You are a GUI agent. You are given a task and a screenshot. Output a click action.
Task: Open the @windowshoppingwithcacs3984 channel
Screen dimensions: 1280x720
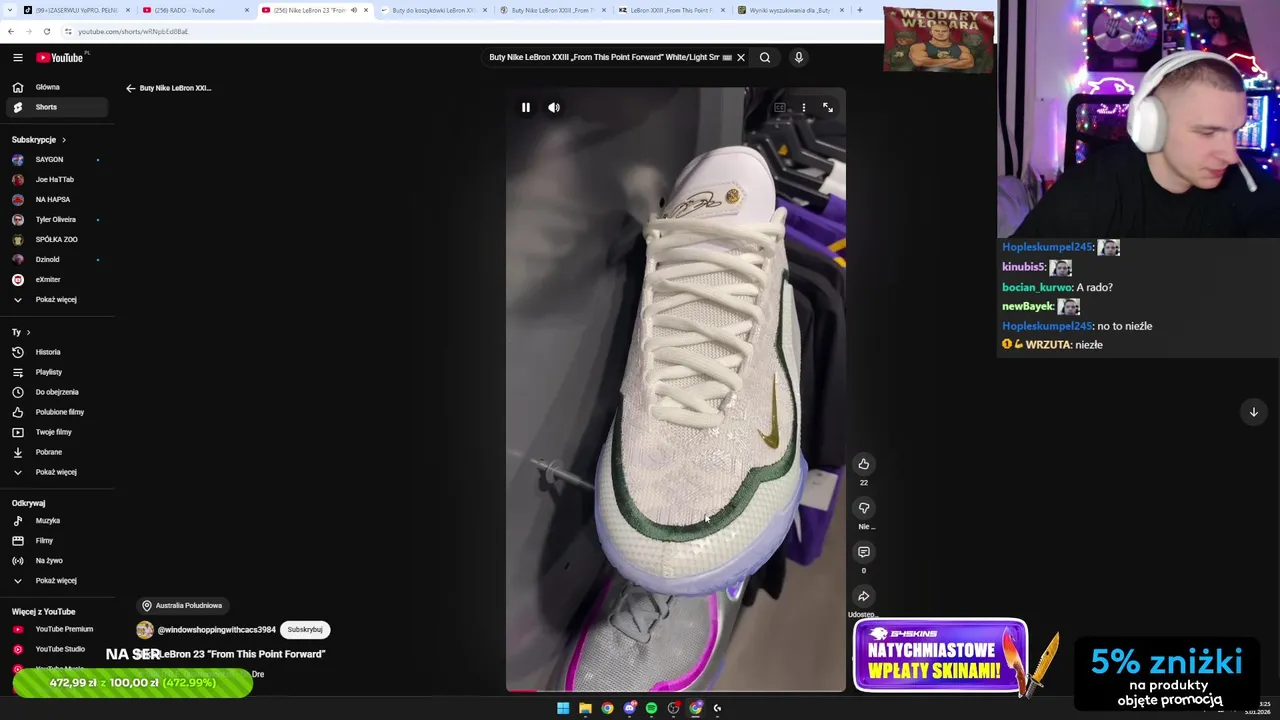[216, 630]
